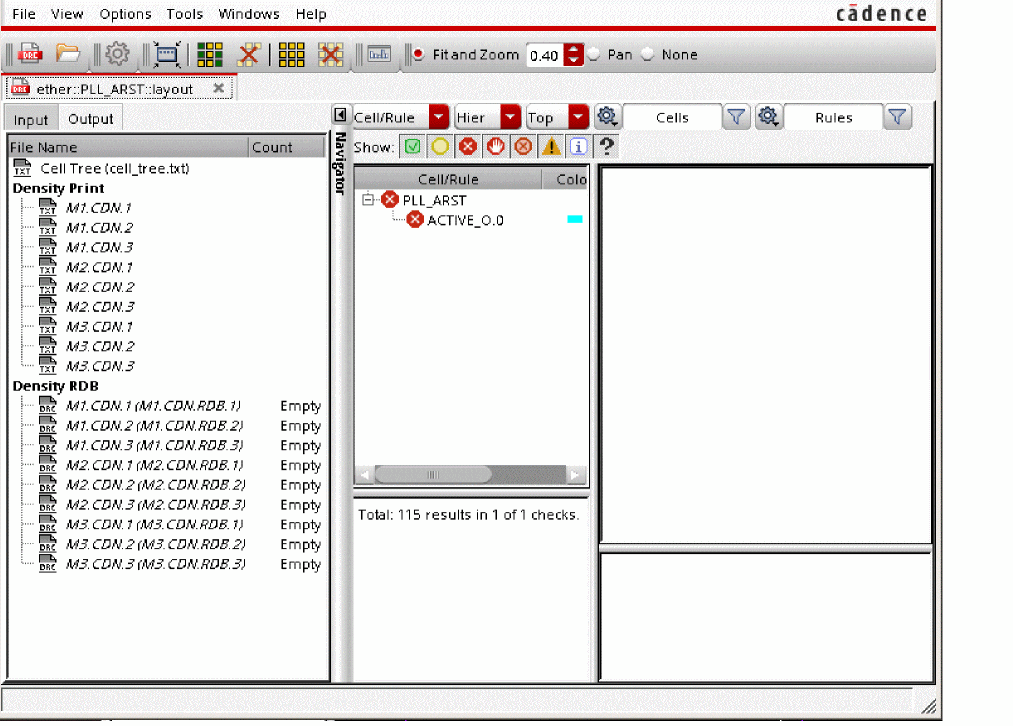Viewport: 1013px width, 726px height.
Task: Toggle green checkmark Show filter
Action: click(x=412, y=147)
